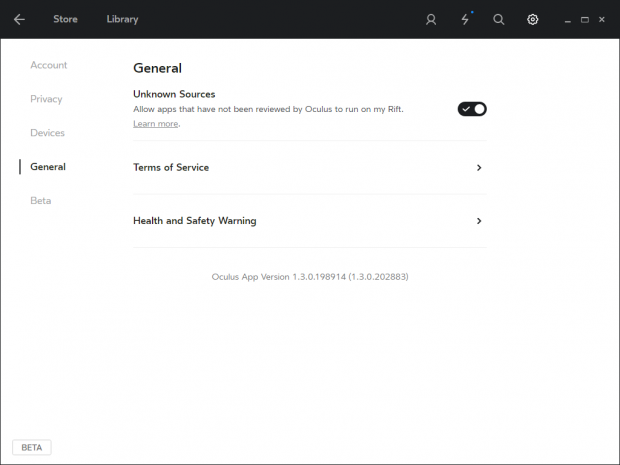Screen dimensions: 620x465
Task: Select Account in settings sidebar
Action: (49, 65)
